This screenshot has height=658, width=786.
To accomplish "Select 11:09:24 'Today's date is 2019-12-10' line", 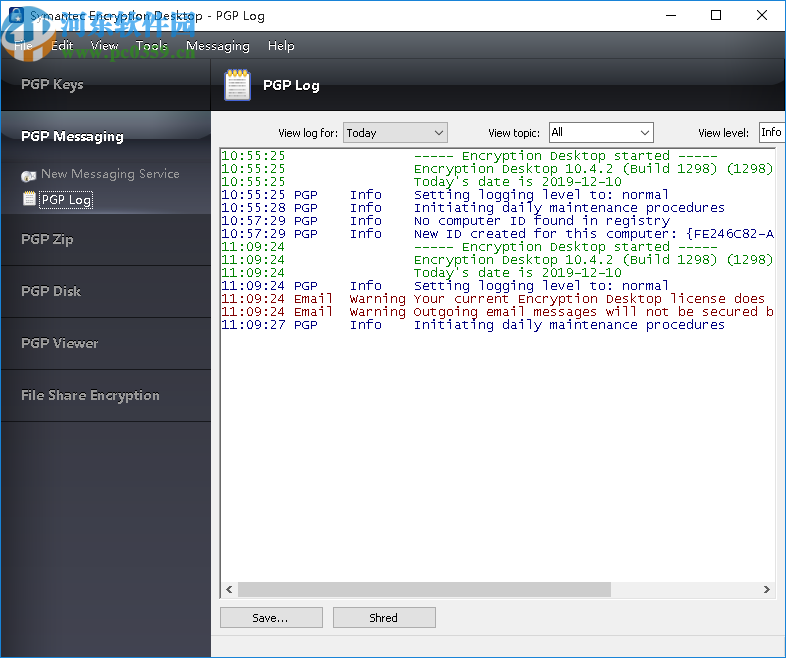I will point(498,273).
